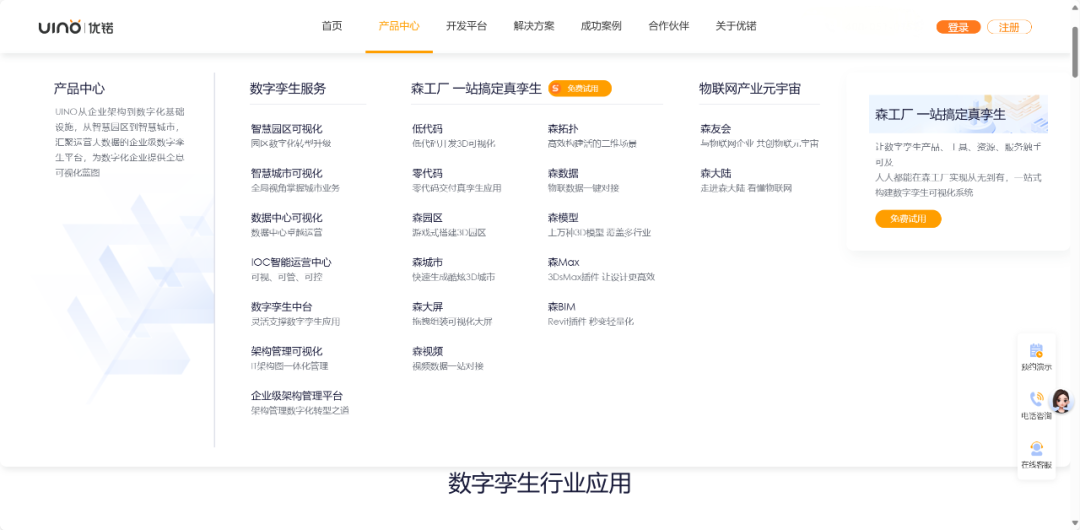The height and width of the screenshot is (530, 1080).
Task: Click the 注册 button
Action: point(1009,28)
